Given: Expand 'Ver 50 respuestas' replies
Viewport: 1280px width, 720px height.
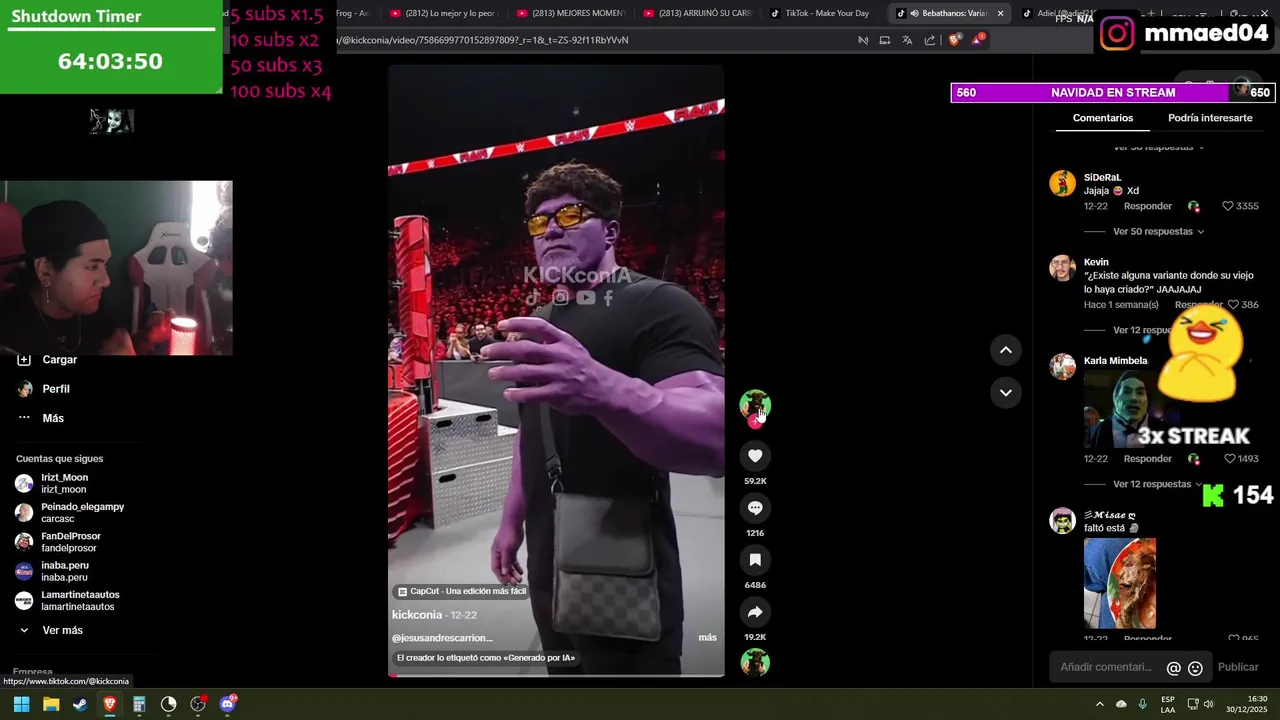Looking at the screenshot, I should [x=1158, y=232].
